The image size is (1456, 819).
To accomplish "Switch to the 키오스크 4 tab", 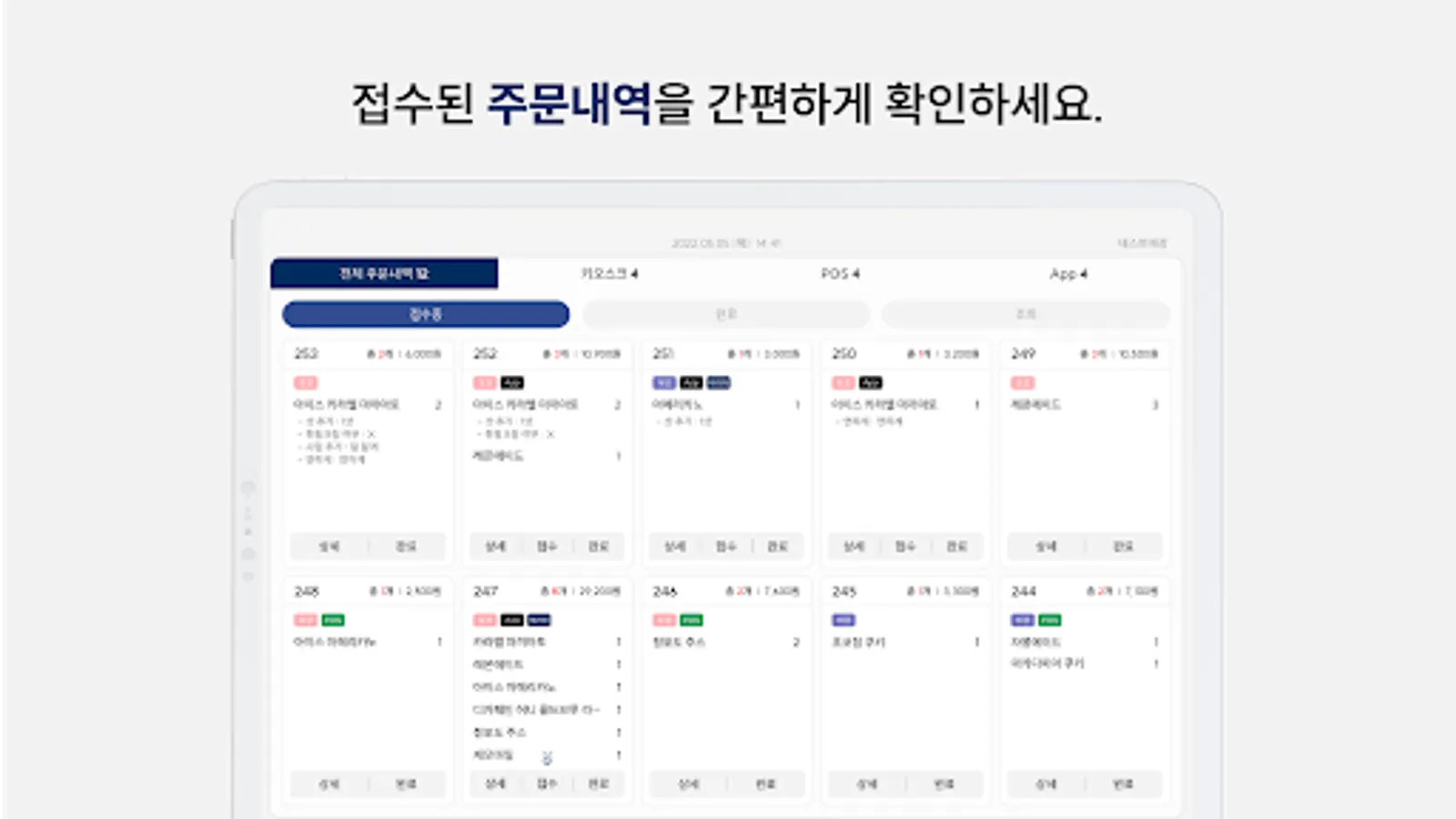I will [x=610, y=273].
